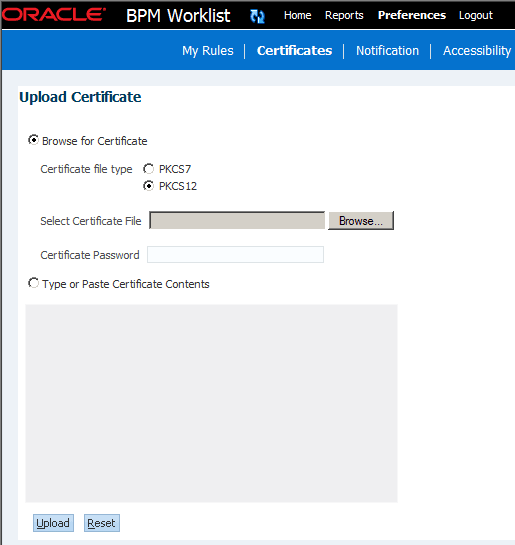The image size is (515, 545).
Task: Switch to the Accessibility tab
Action: point(477,51)
